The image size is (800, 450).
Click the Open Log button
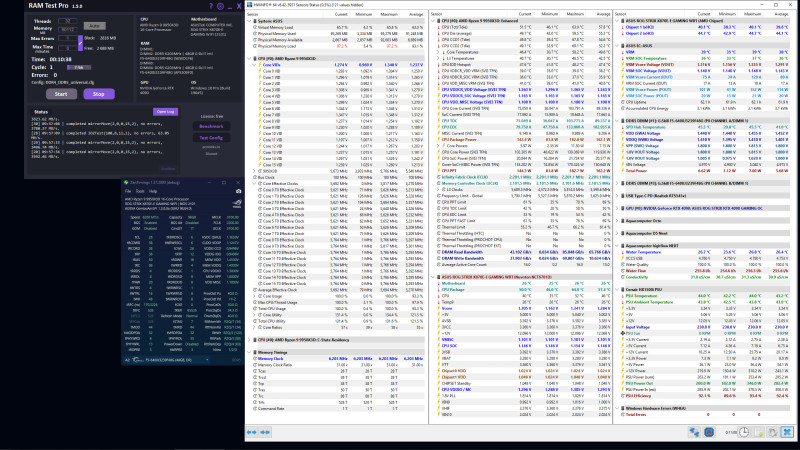point(165,112)
